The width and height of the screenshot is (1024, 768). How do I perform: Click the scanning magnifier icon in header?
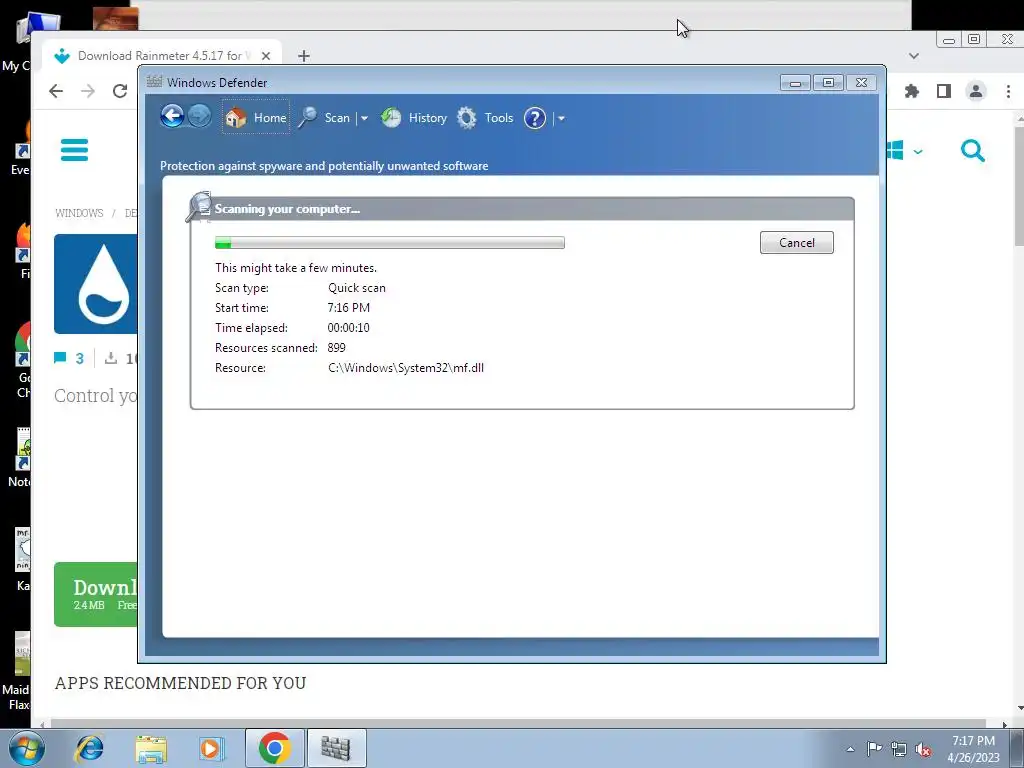[x=199, y=206]
